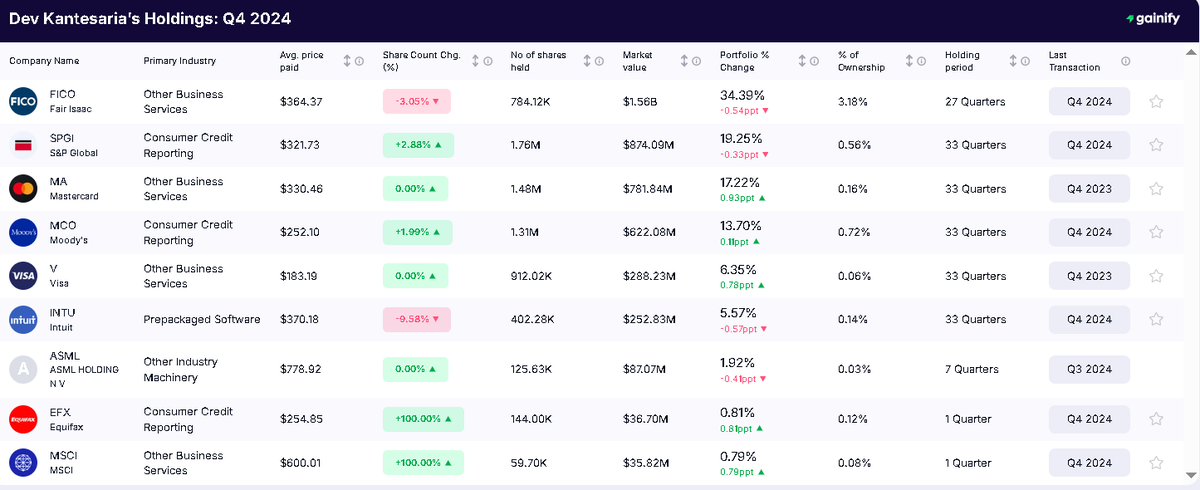This screenshot has height=490, width=1200.
Task: Click the Mastercard logo icon
Action: tap(23, 189)
